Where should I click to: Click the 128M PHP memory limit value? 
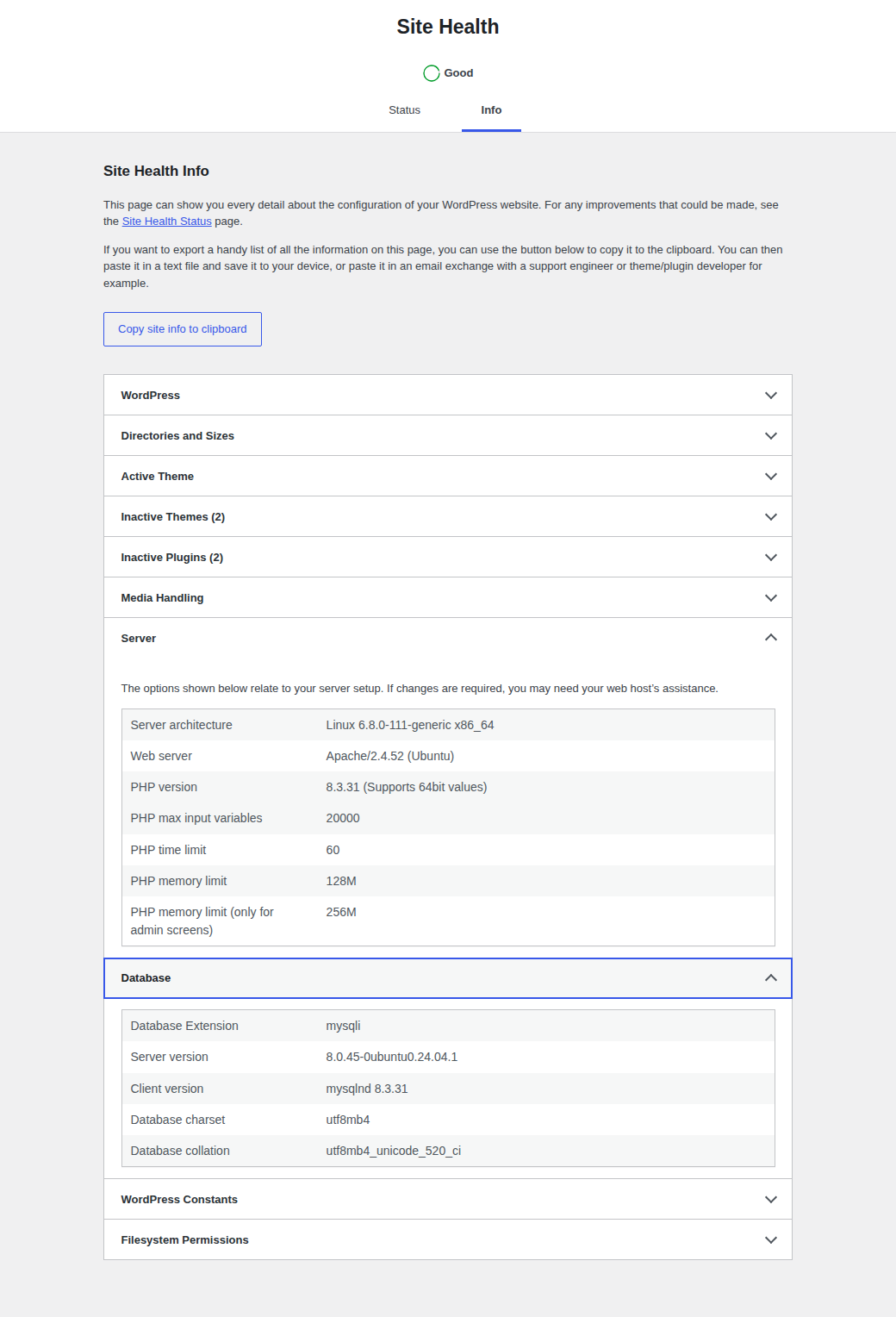(341, 881)
